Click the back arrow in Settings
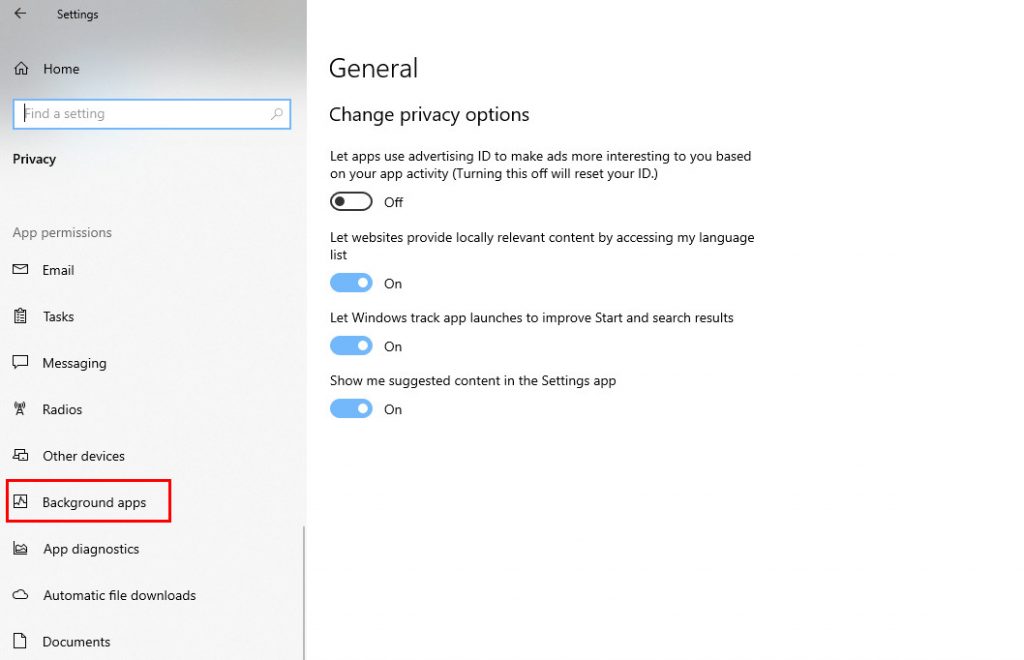This screenshot has width=1024, height=660. coord(20,14)
